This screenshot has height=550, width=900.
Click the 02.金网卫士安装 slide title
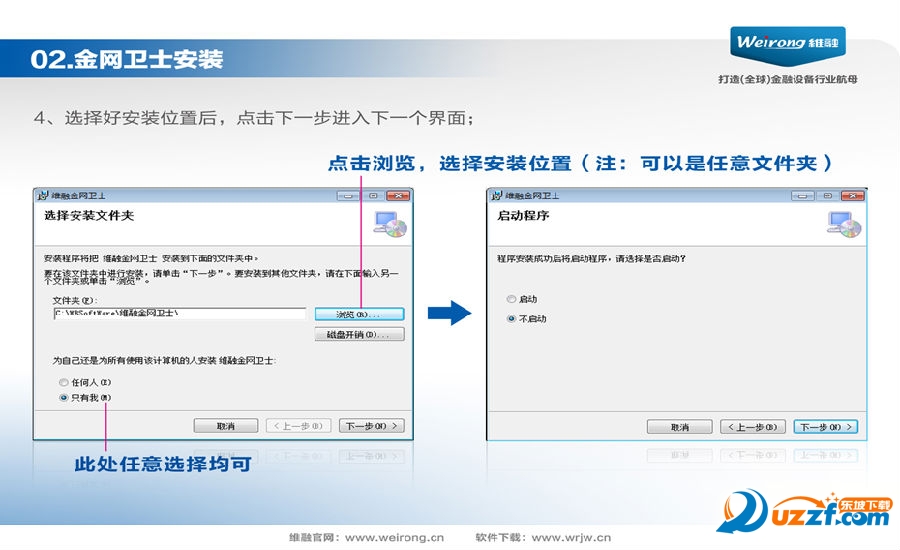(127, 59)
